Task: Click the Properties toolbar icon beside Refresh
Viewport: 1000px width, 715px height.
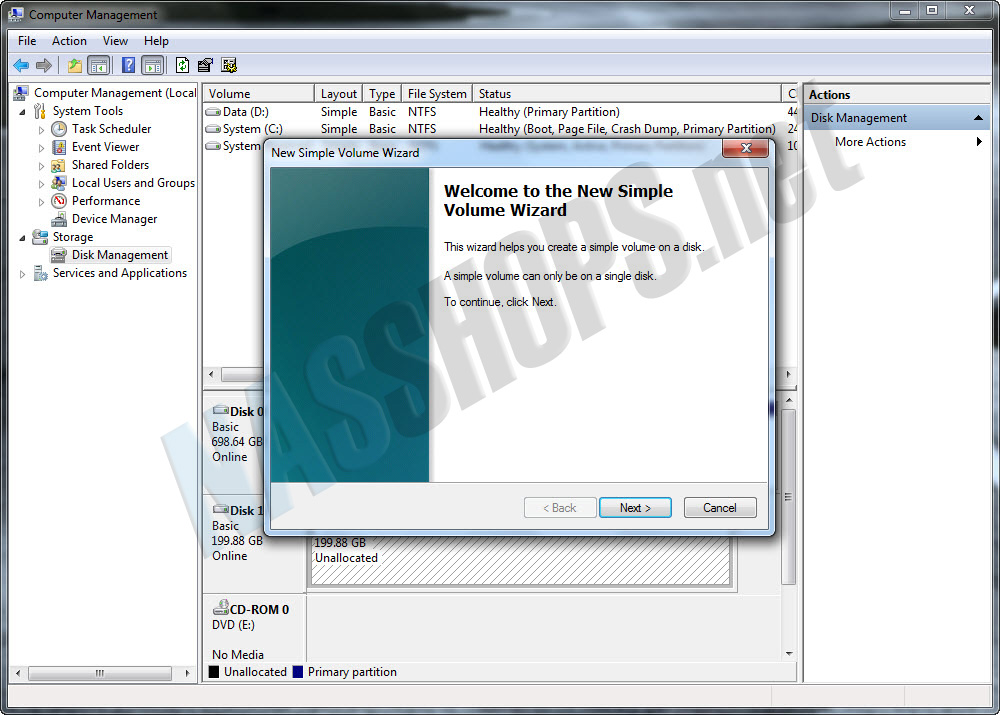Action: (x=205, y=65)
